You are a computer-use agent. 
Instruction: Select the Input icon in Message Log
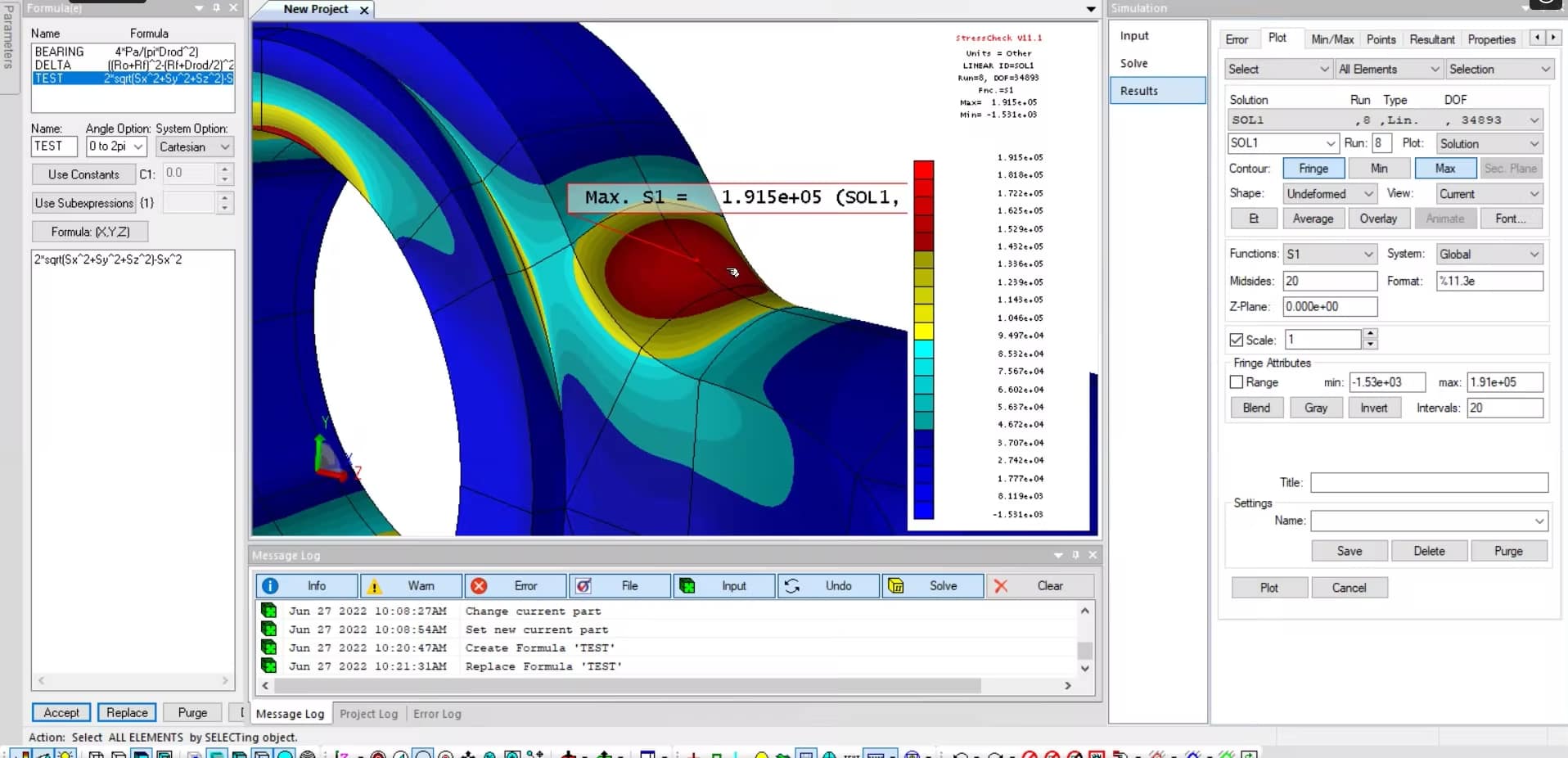(687, 586)
